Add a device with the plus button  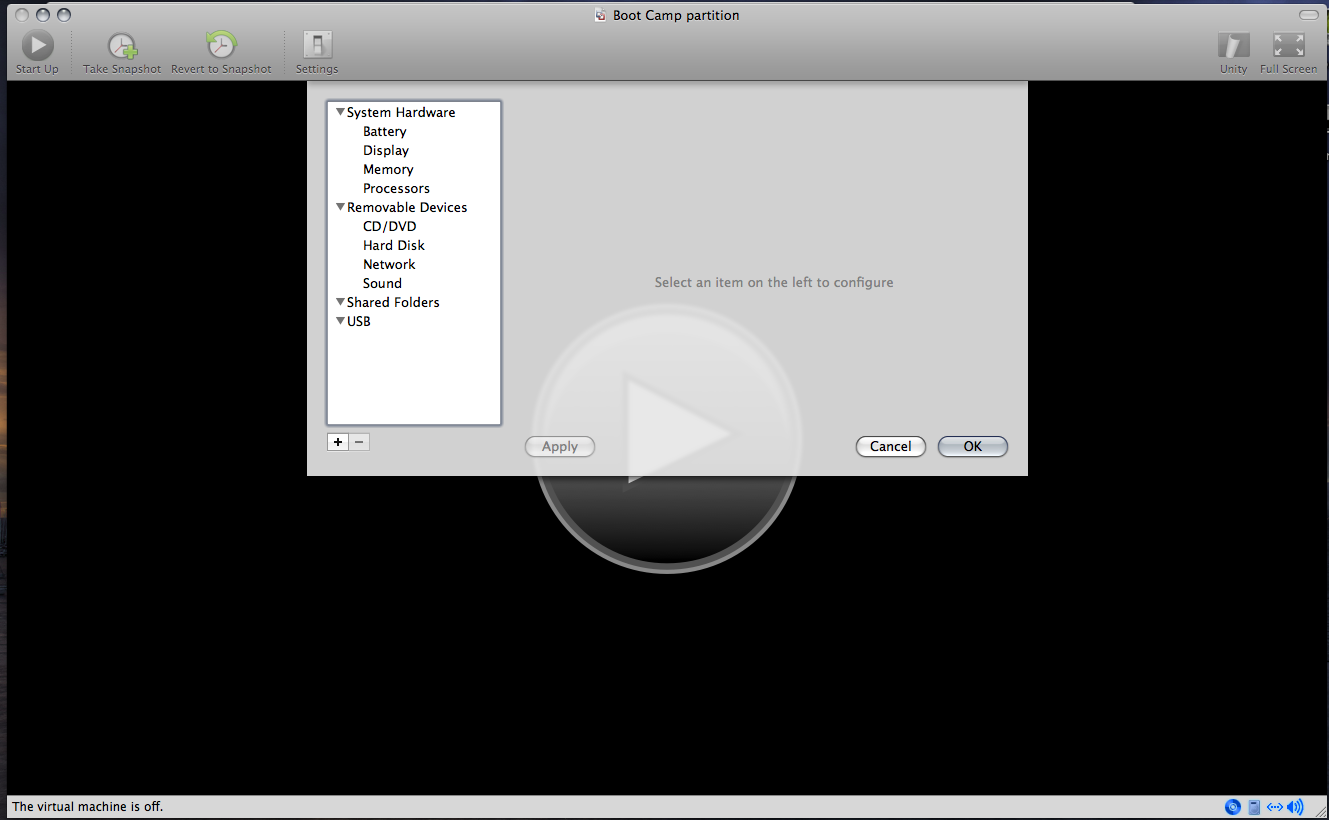(x=338, y=442)
